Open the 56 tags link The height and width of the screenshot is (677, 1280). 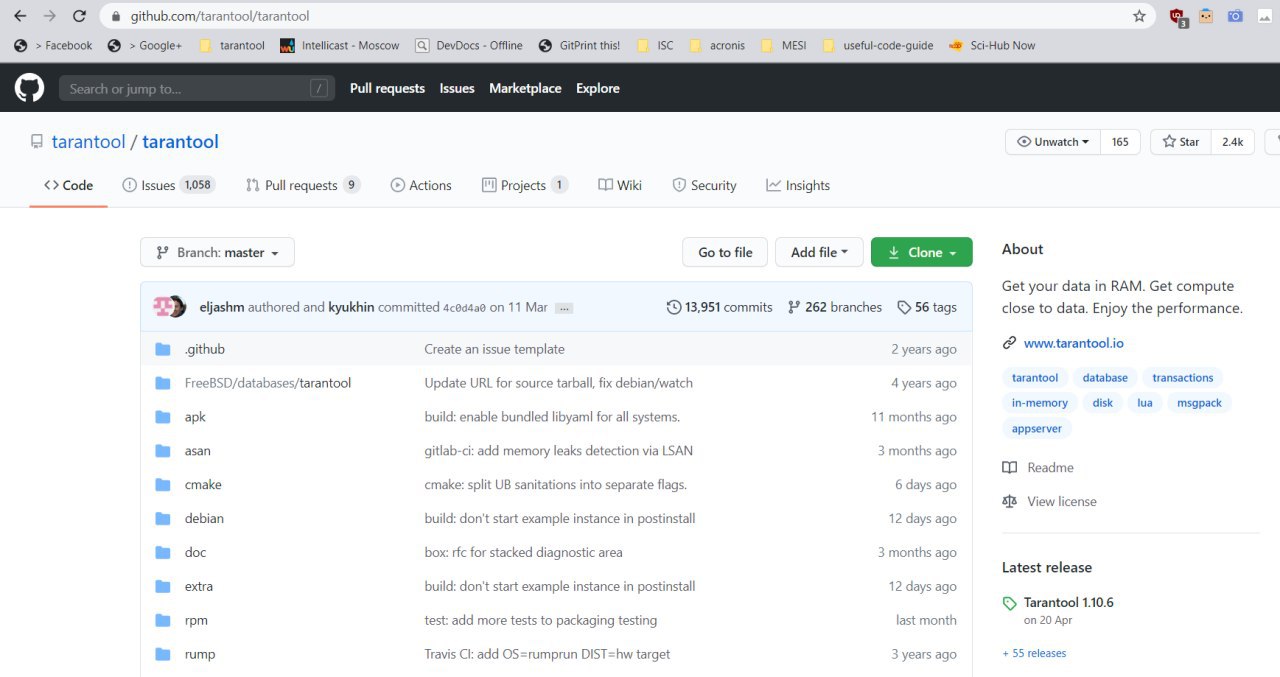[x=927, y=307]
